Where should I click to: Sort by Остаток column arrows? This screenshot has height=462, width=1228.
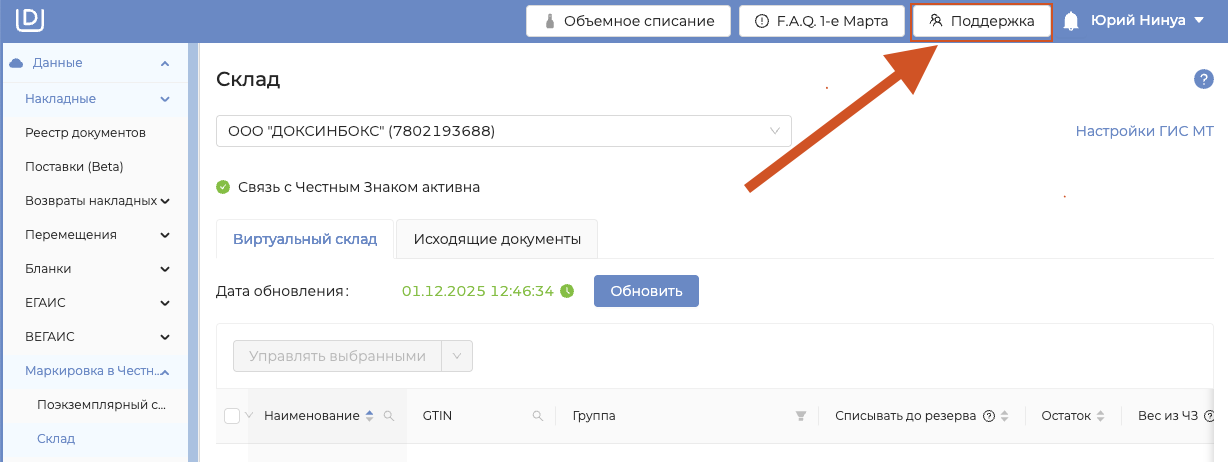[1101, 416]
